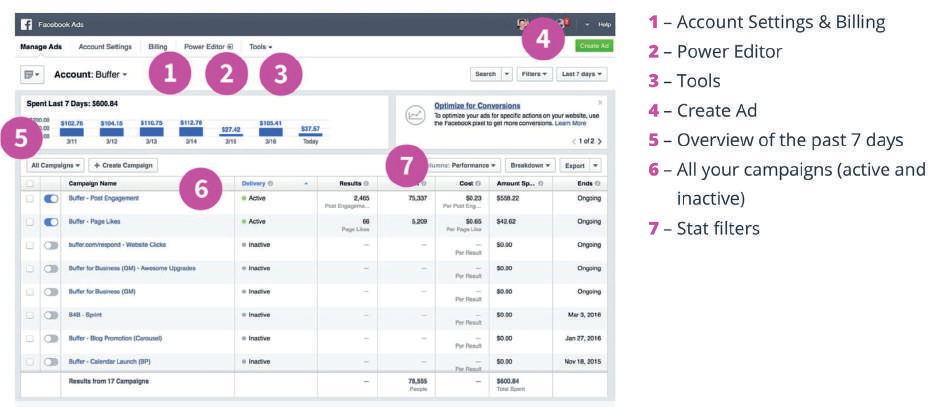Open Buffer - Blog Promotion (Carousel) campaign link
Image resolution: width=944 pixels, height=413 pixels.
pos(120,338)
